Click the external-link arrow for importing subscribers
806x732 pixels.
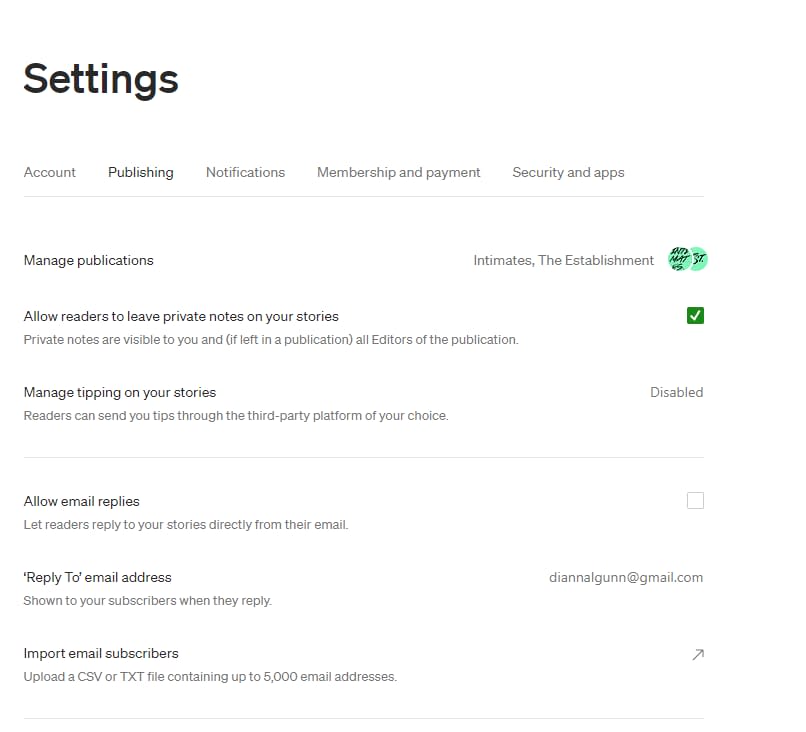[x=696, y=654]
